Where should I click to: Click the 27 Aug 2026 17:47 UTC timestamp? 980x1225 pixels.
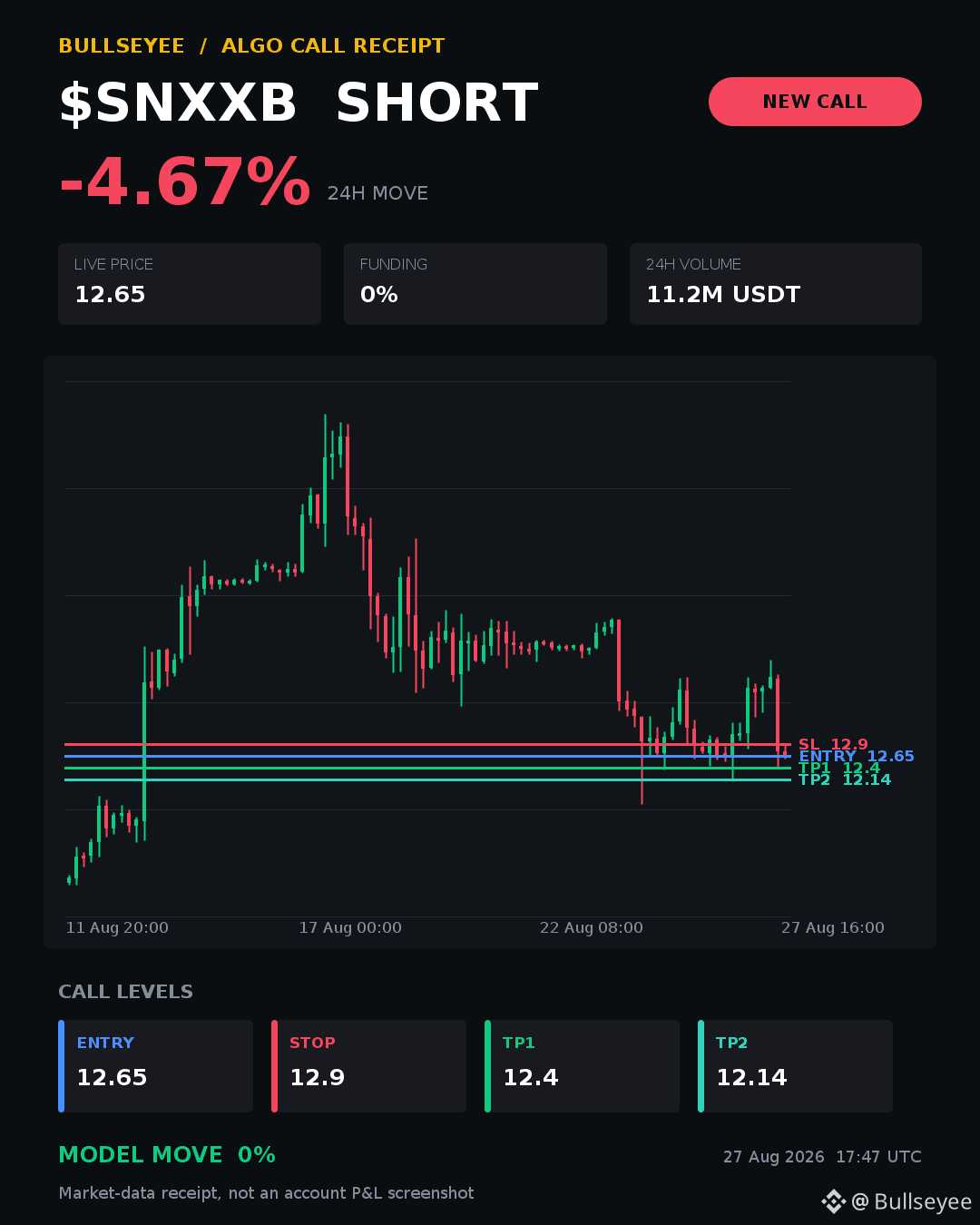[x=822, y=1157]
